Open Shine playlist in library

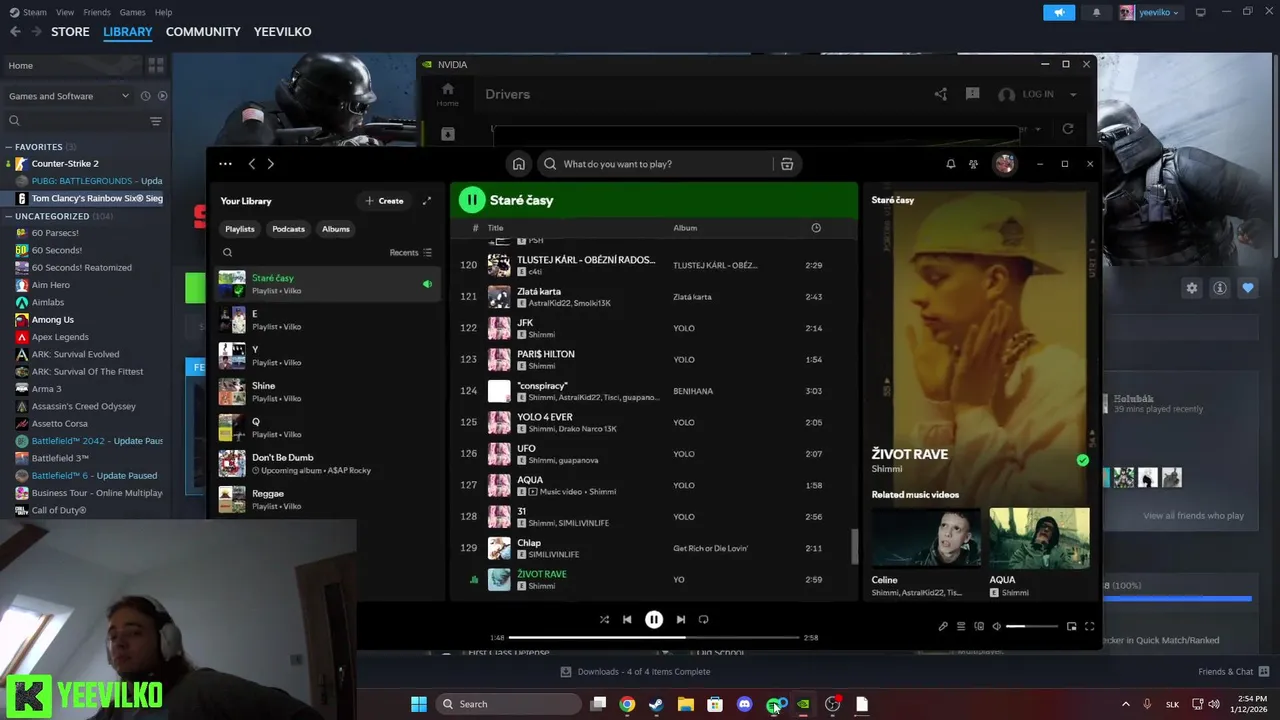(328, 391)
